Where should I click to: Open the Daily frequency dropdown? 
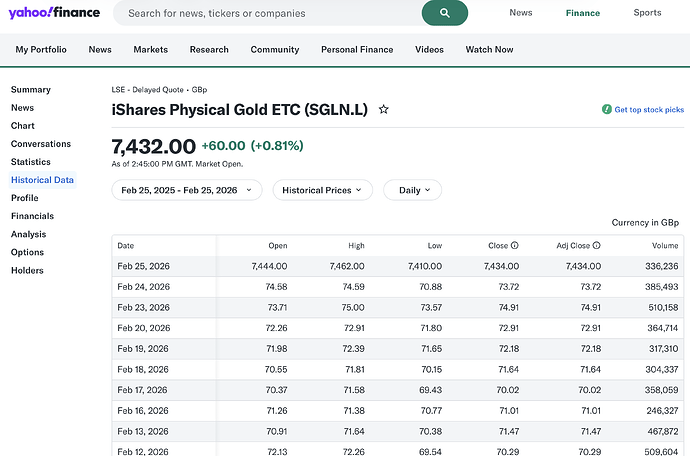[412, 190]
